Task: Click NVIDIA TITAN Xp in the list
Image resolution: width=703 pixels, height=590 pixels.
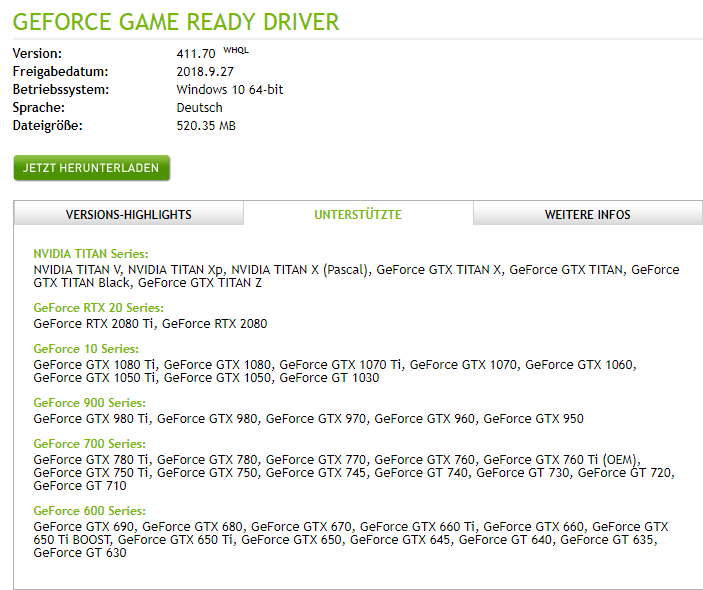Action: 175,269
